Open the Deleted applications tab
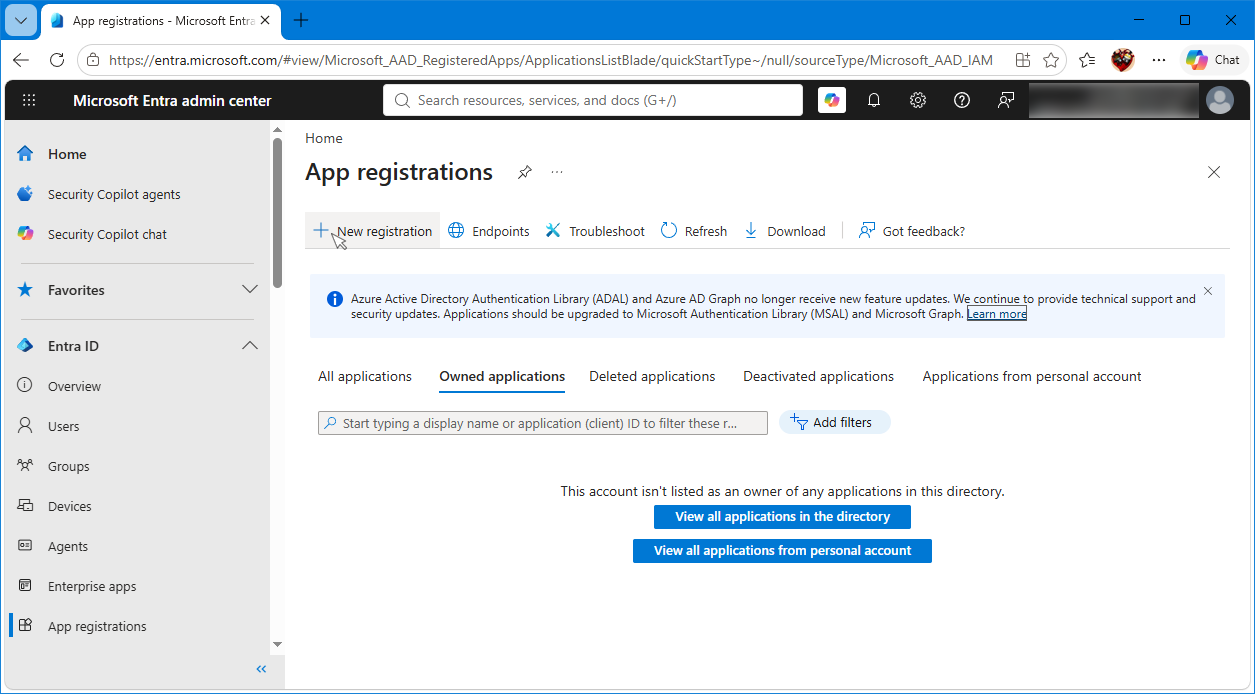The width and height of the screenshot is (1255, 694). pos(652,377)
